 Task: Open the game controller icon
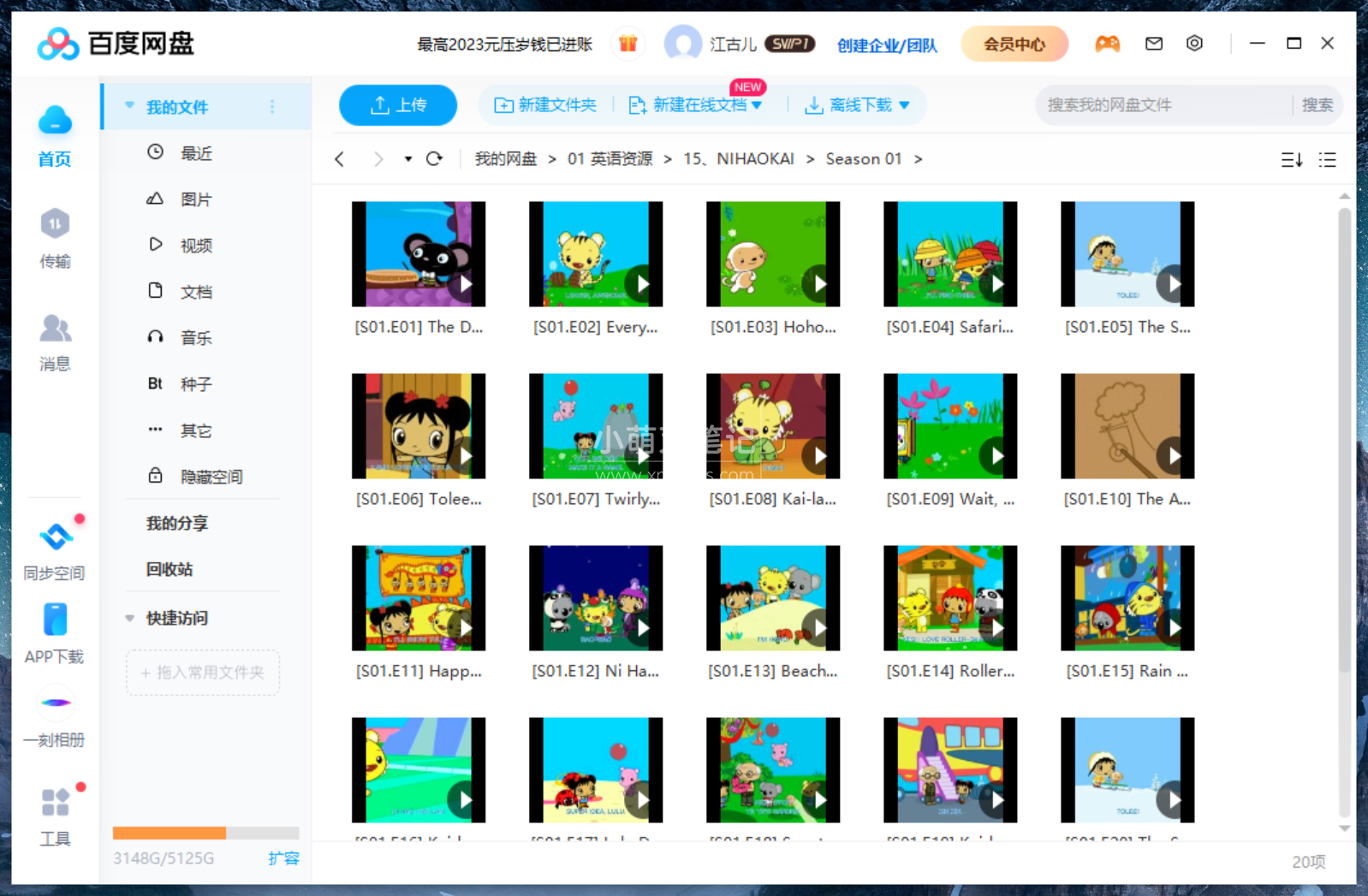pos(1107,44)
